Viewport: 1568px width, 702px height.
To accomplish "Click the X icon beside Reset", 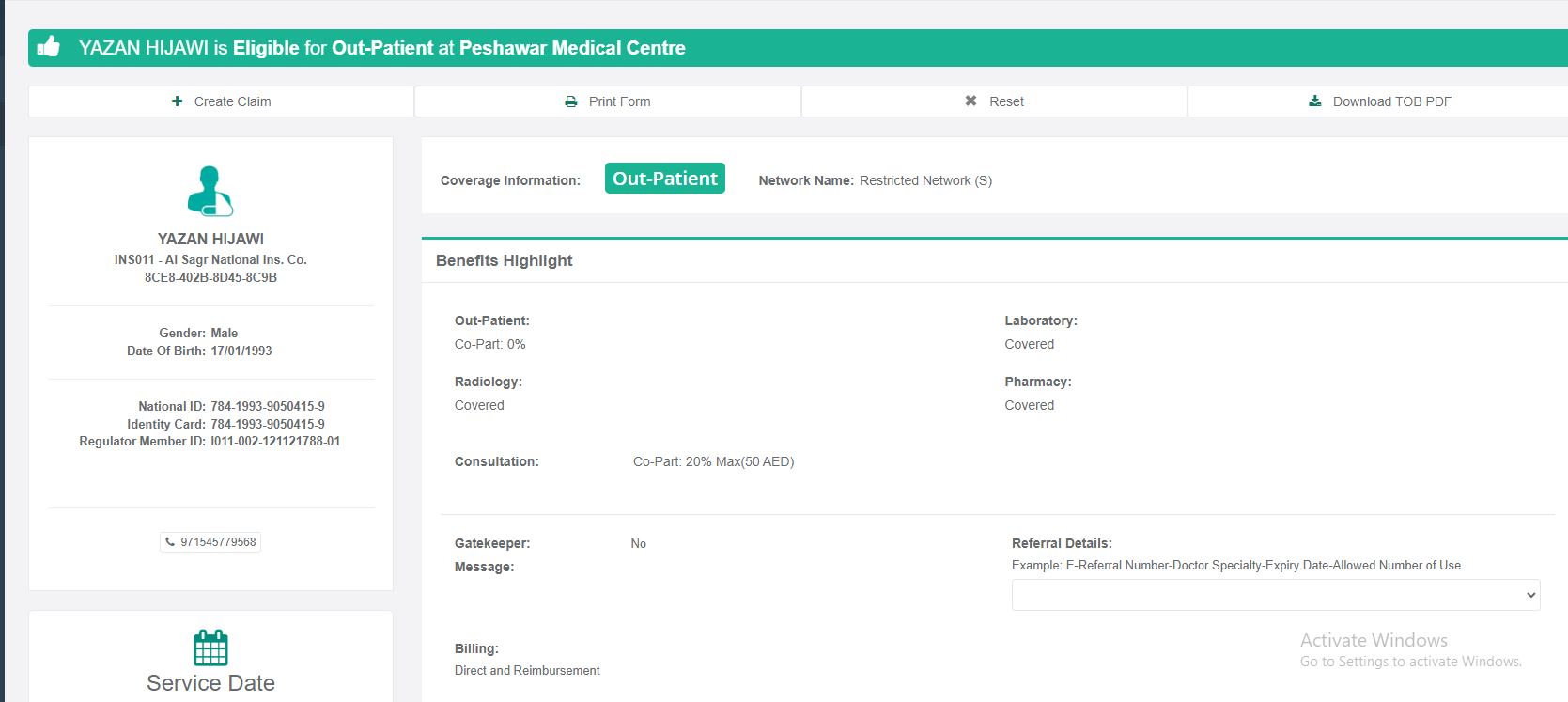I will point(970,101).
